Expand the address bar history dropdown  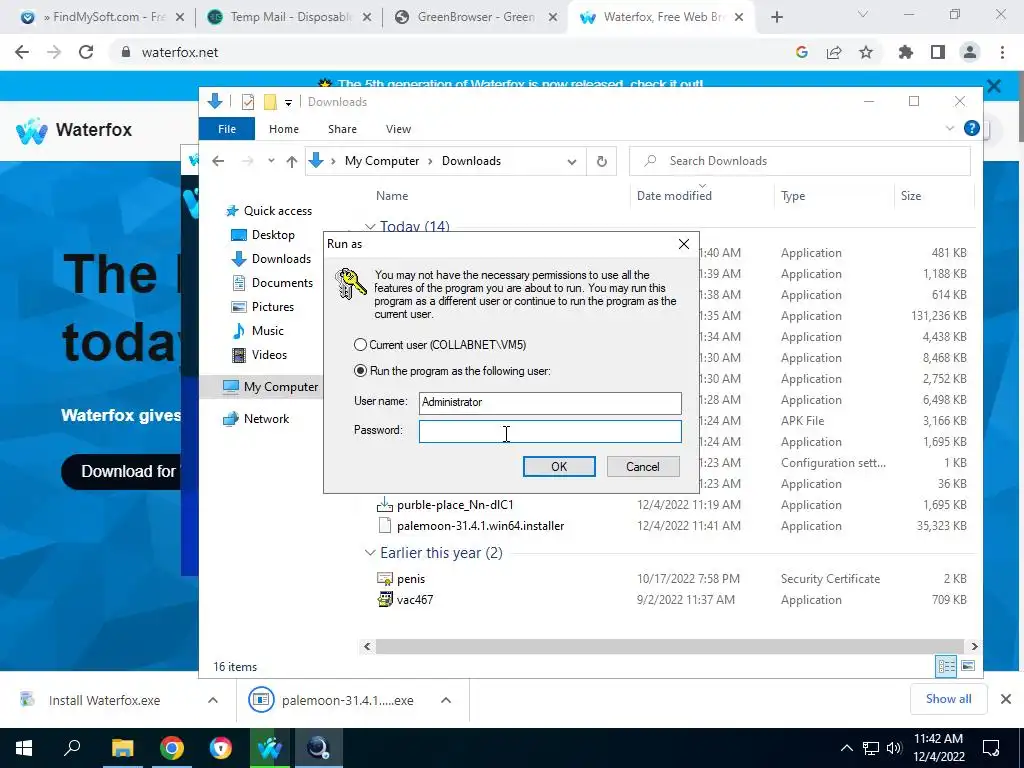[572, 161]
